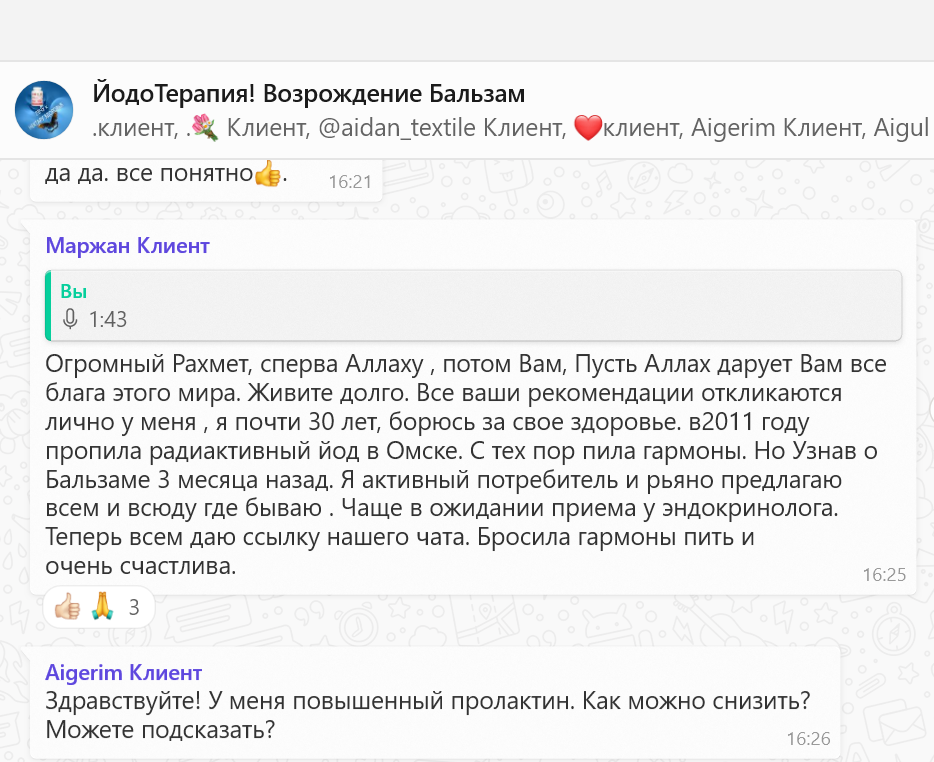Click the 16:25 message timestamp
934x762 pixels.
[883, 574]
